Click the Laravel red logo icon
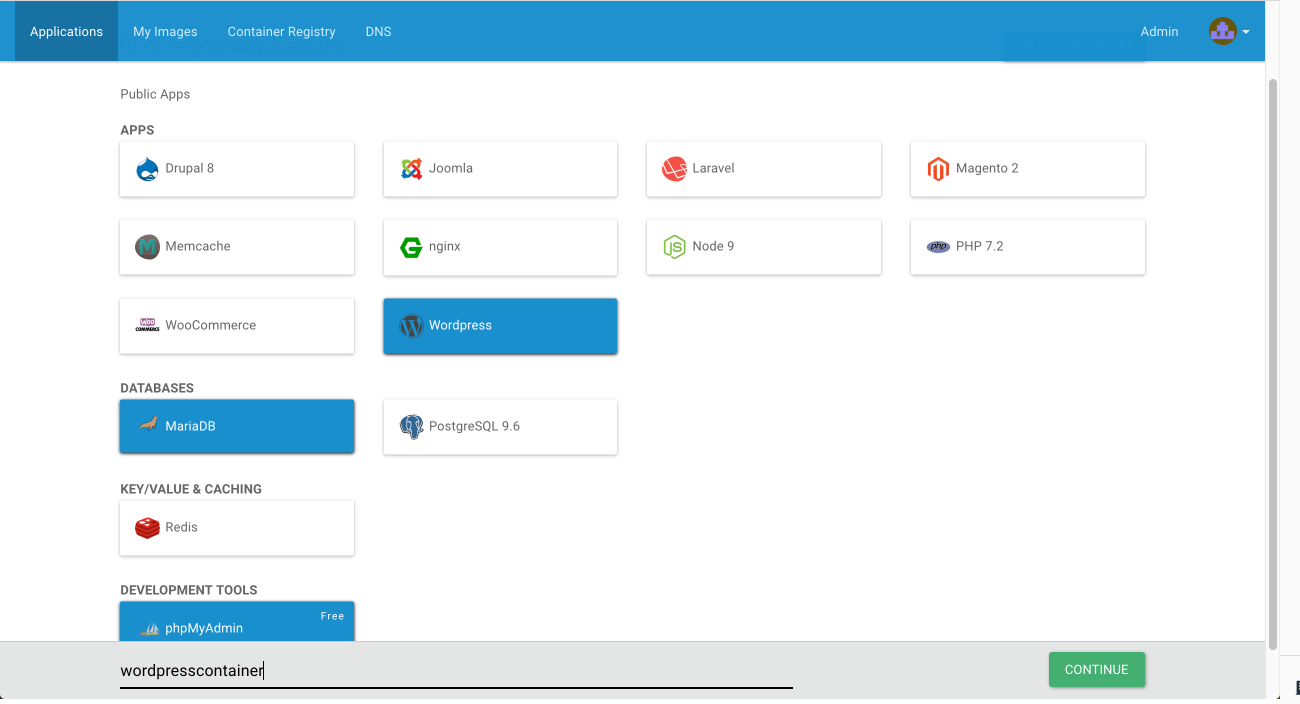The image size is (1300, 704). (x=674, y=169)
